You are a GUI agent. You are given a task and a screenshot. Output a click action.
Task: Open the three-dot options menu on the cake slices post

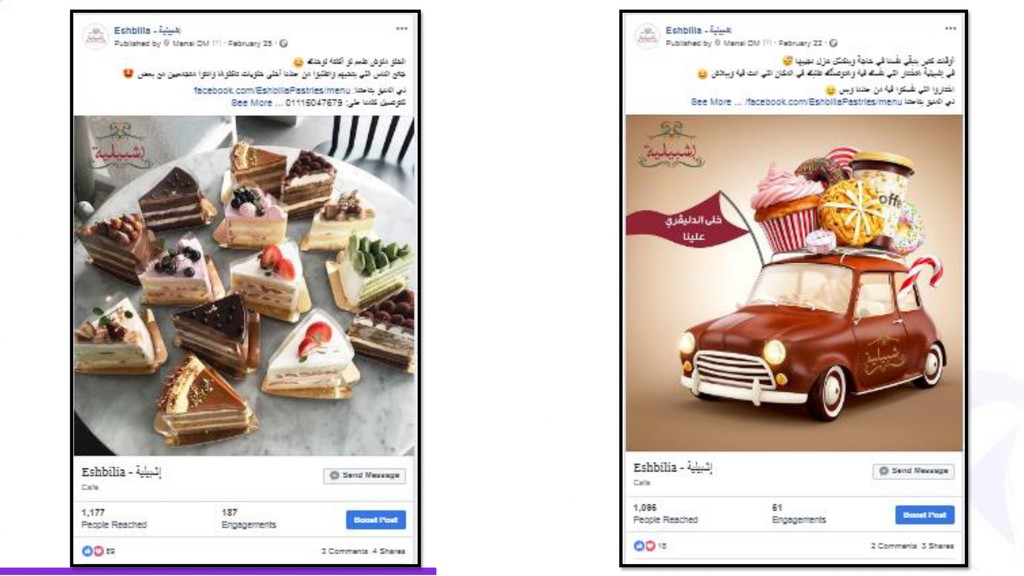tap(402, 29)
